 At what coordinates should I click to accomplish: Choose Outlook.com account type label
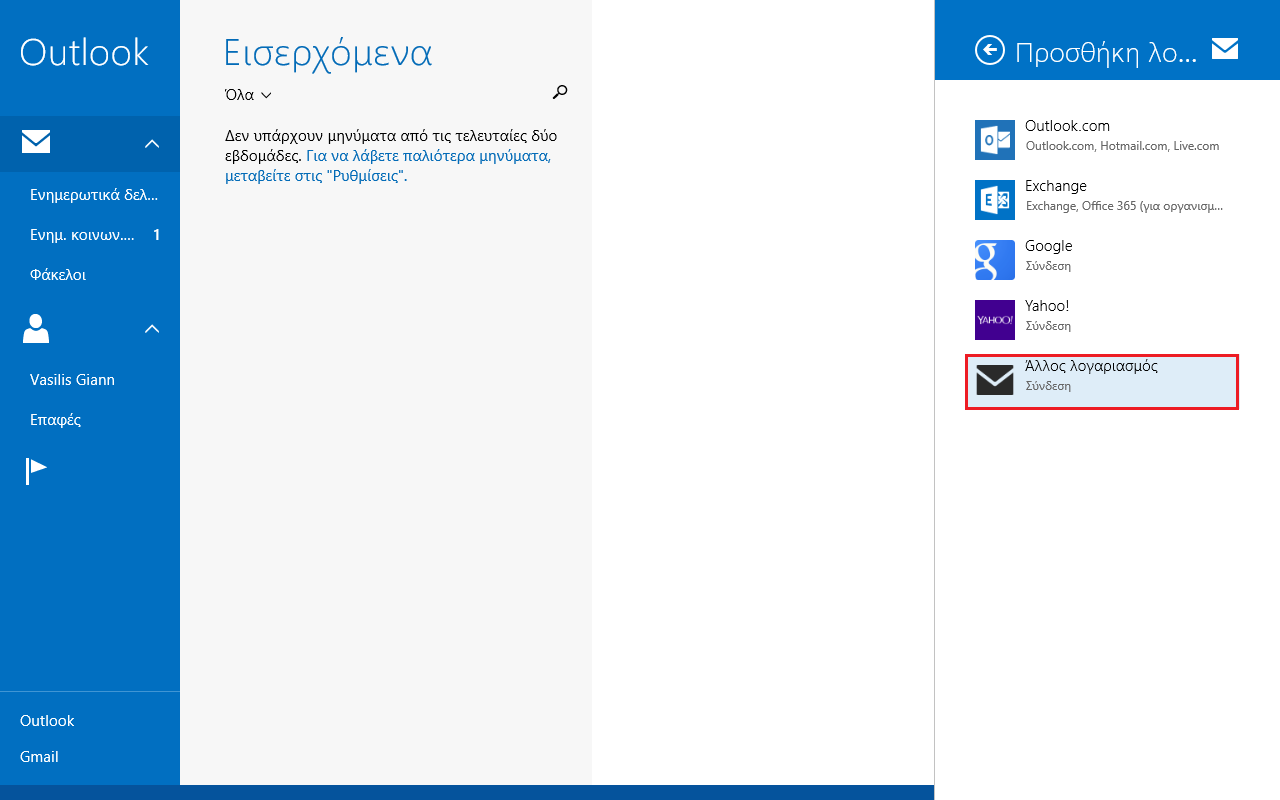[1067, 126]
